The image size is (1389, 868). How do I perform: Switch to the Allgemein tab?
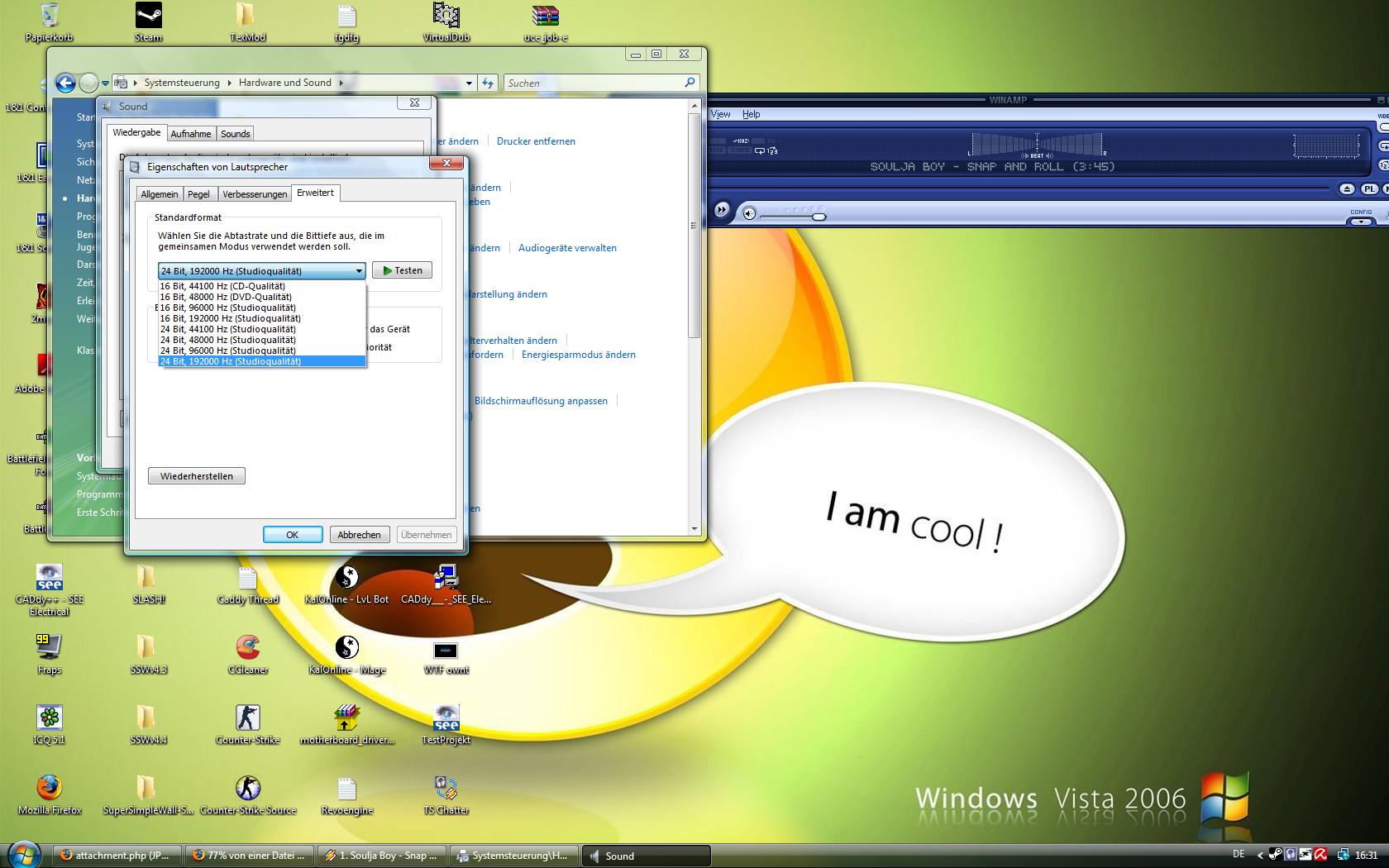160,194
